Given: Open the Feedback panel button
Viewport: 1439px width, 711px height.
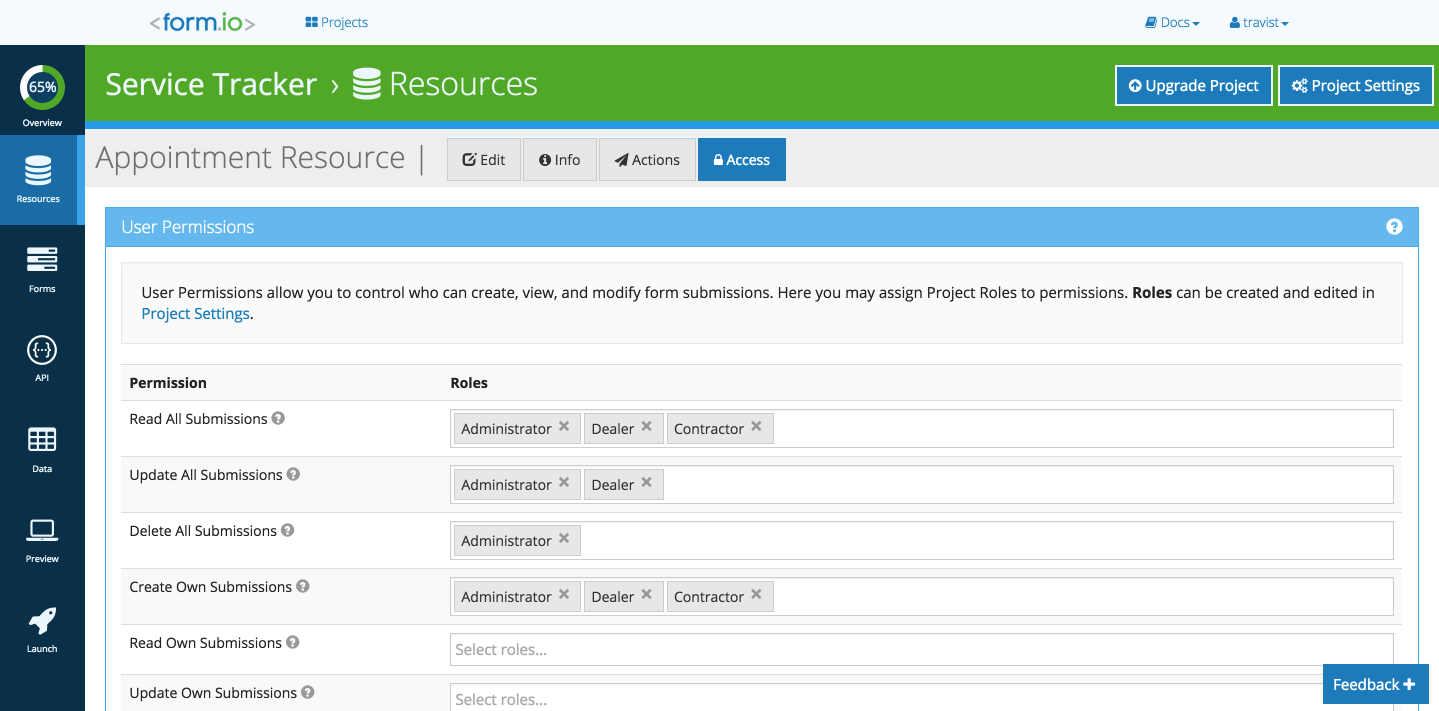Looking at the screenshot, I should 1374,685.
